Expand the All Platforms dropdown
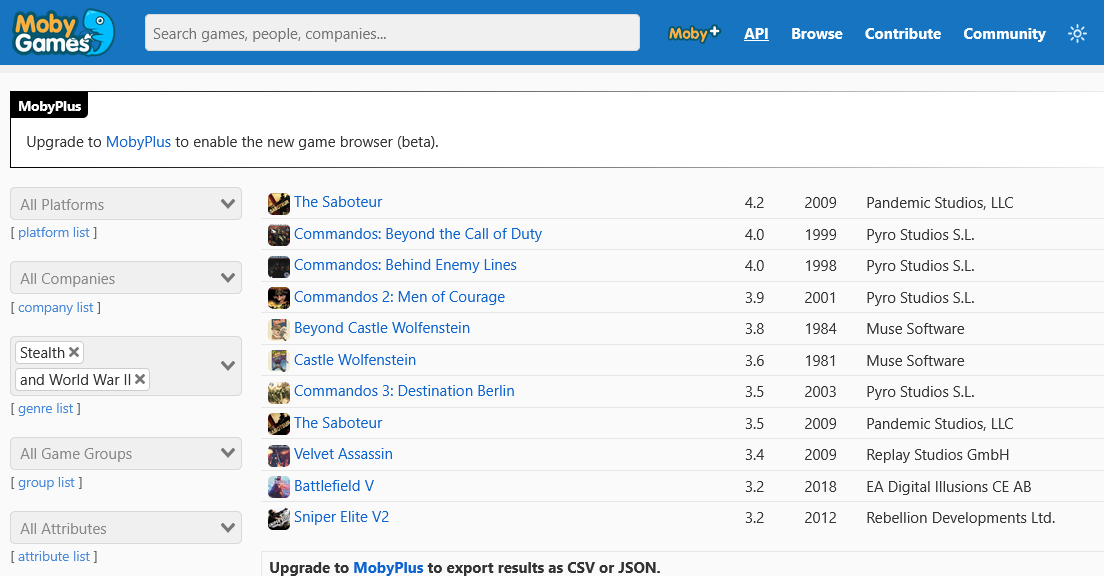The width and height of the screenshot is (1104, 576). (126, 204)
